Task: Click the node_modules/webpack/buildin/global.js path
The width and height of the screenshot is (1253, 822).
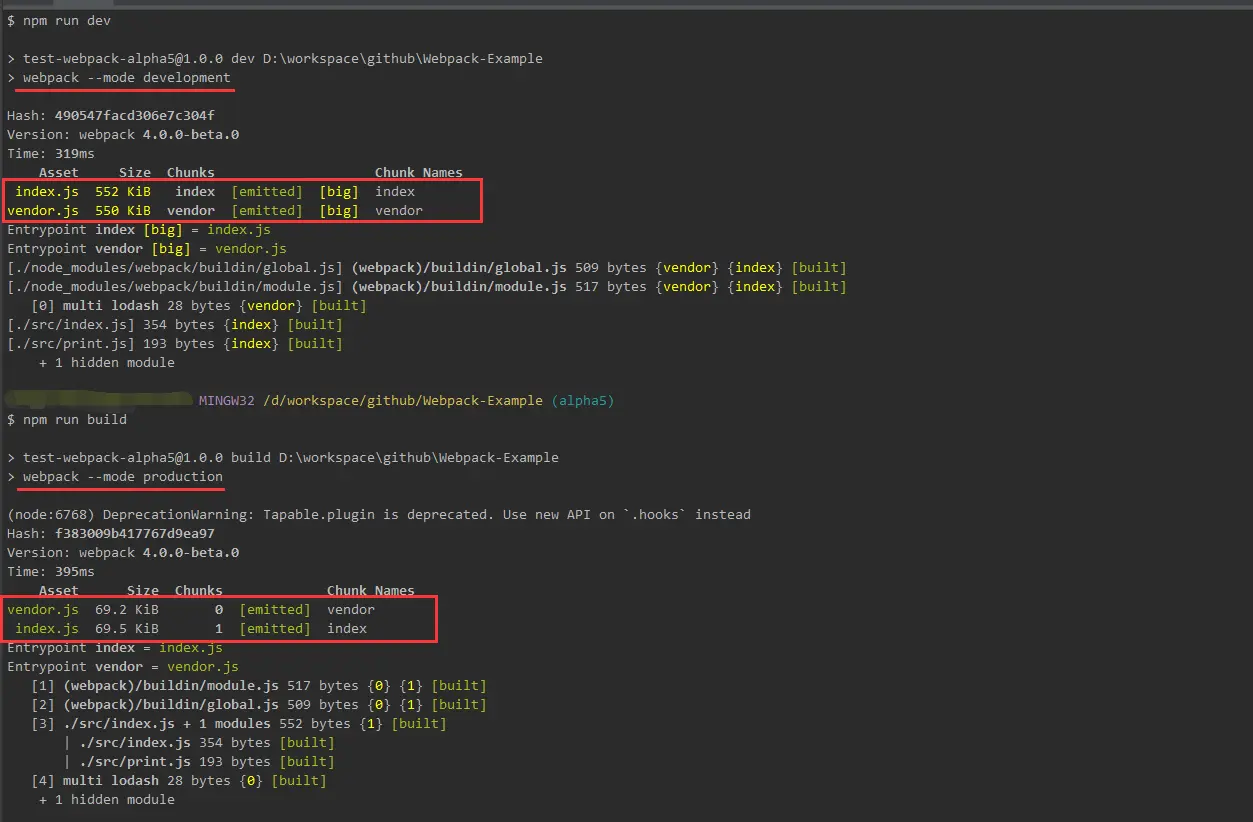Action: click(175, 268)
